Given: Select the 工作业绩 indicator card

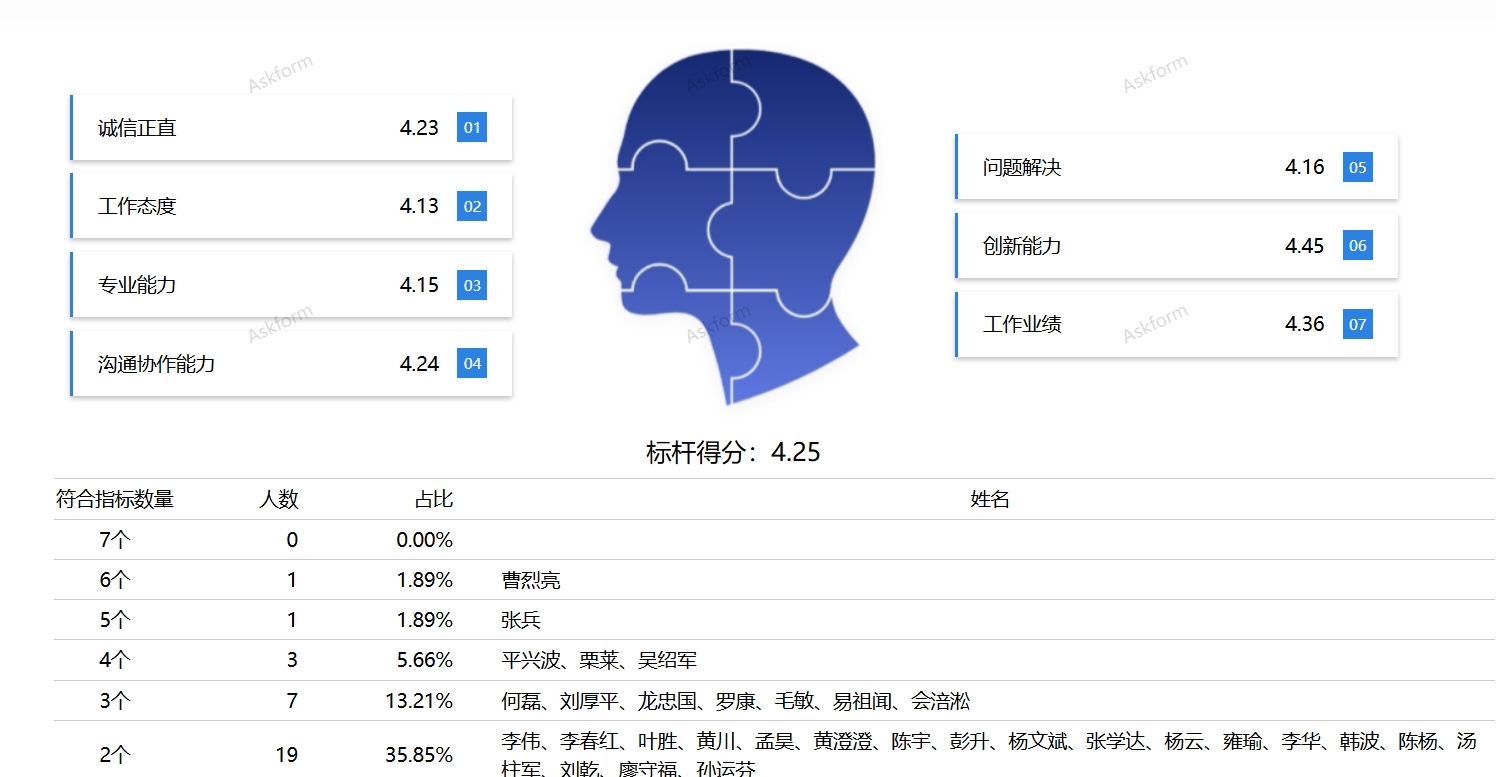Looking at the screenshot, I should point(1177,324).
